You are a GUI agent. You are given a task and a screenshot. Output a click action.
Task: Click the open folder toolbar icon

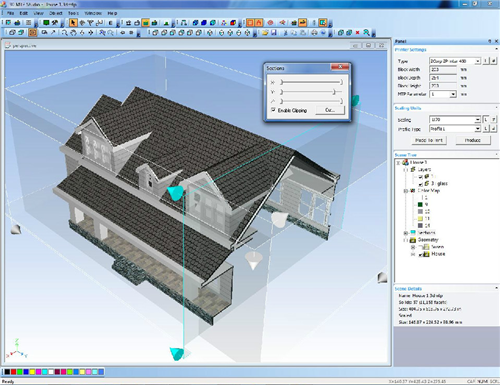click(265, 33)
